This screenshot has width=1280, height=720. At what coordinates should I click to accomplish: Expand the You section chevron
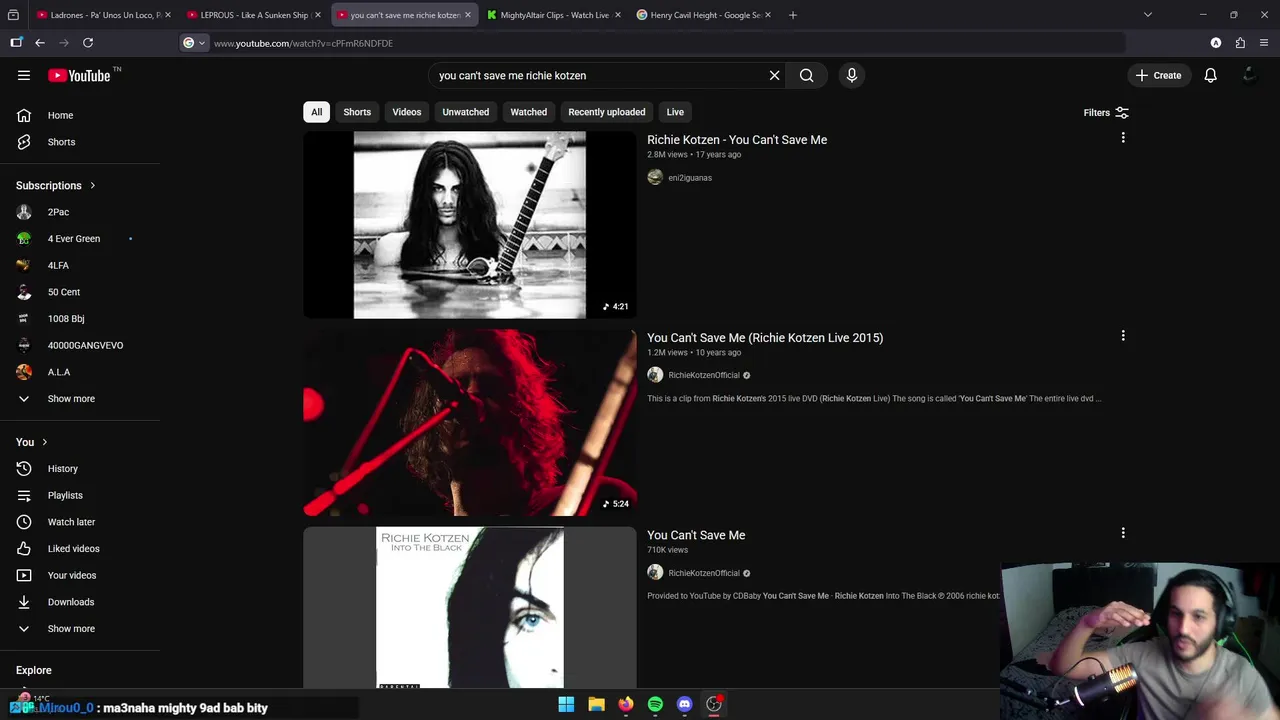pos(44,442)
